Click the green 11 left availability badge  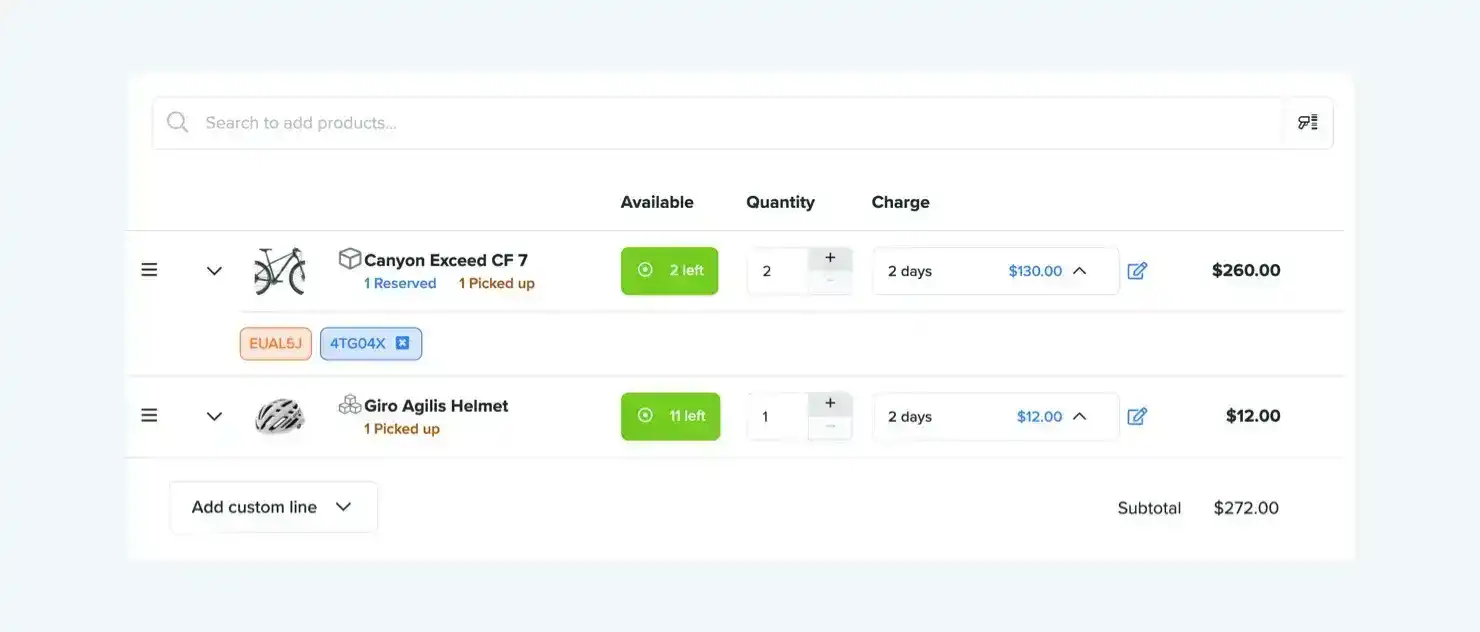click(x=670, y=416)
